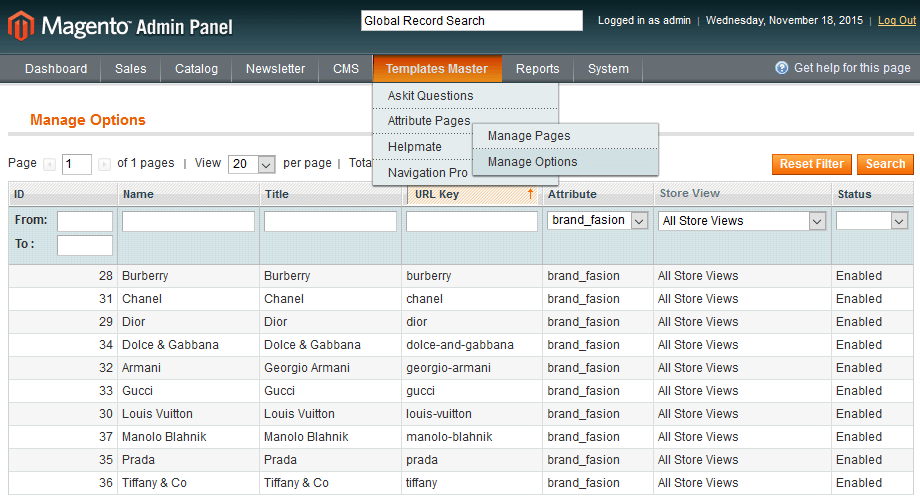Click the page number input field
The width and height of the screenshot is (920, 500).
pyautogui.click(x=77, y=164)
